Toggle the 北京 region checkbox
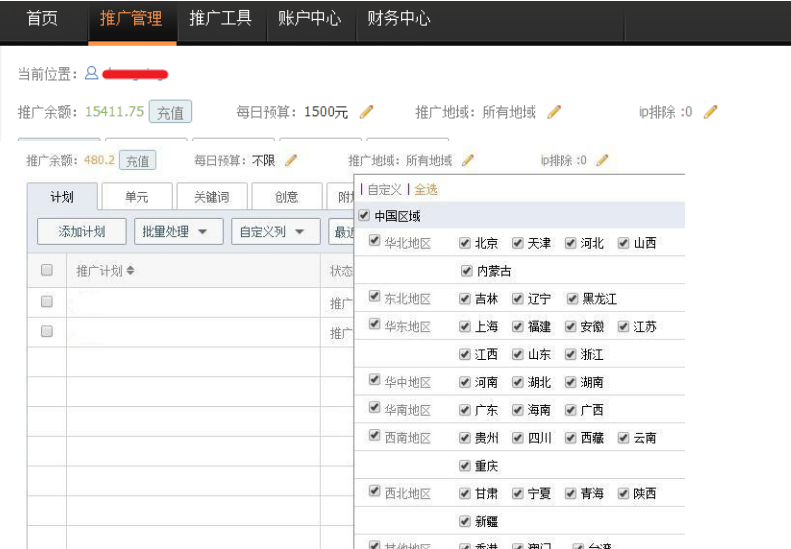The width and height of the screenshot is (791, 549). pos(465,243)
